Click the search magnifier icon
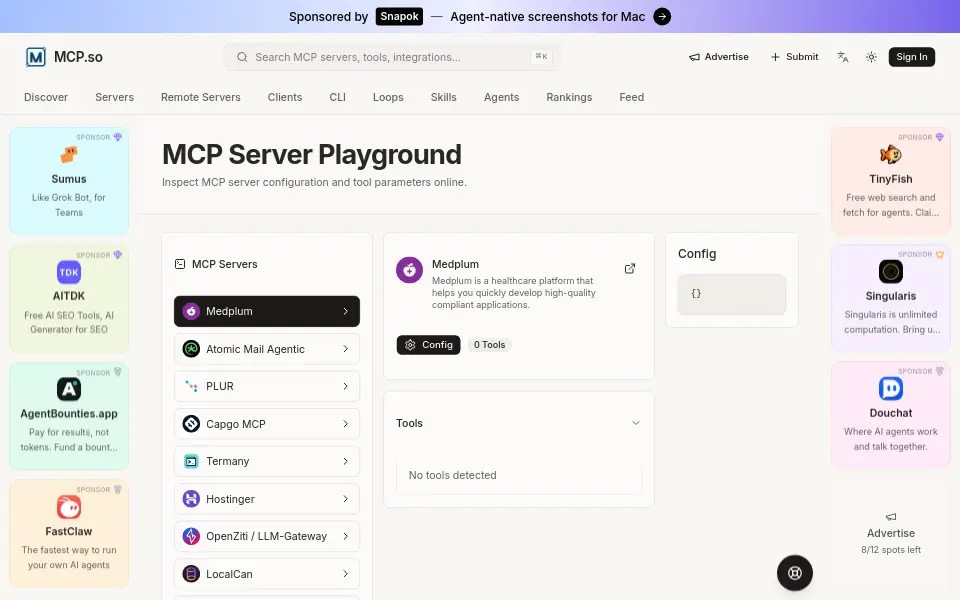Image resolution: width=960 pixels, height=600 pixels. pos(242,57)
